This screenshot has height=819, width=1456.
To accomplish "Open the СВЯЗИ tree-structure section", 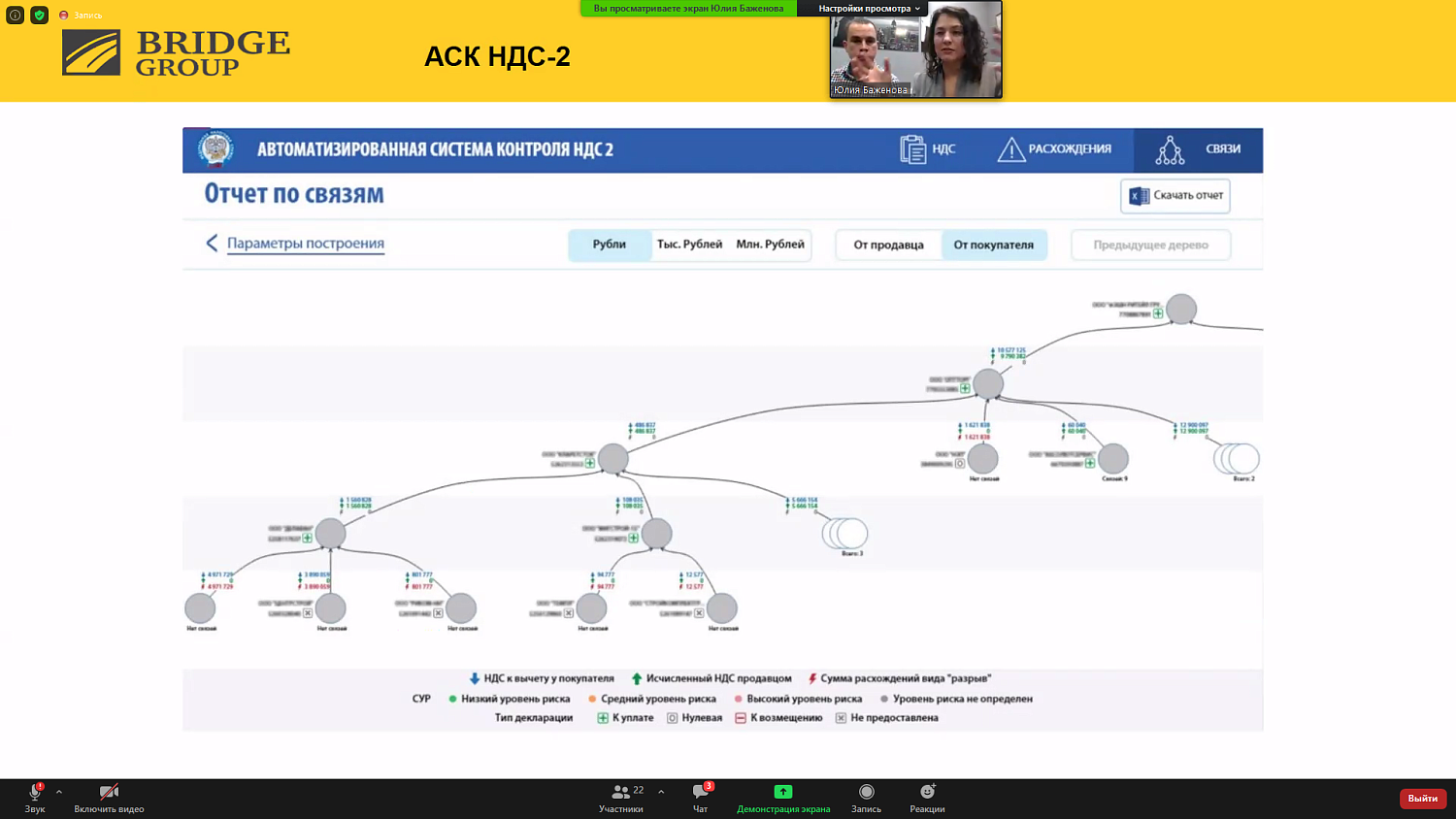I will pyautogui.click(x=1170, y=149).
